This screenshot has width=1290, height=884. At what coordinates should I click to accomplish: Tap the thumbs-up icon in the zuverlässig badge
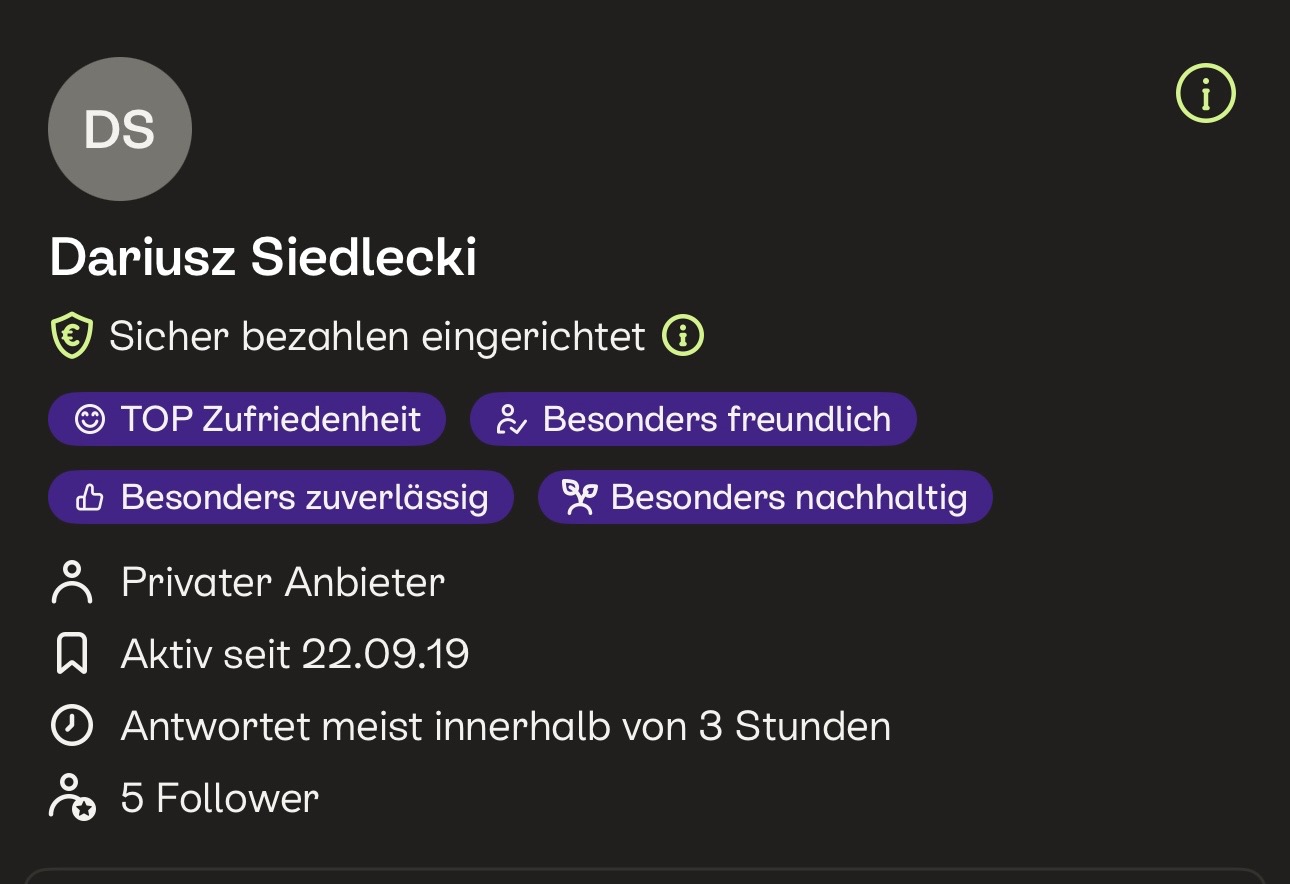click(x=90, y=497)
